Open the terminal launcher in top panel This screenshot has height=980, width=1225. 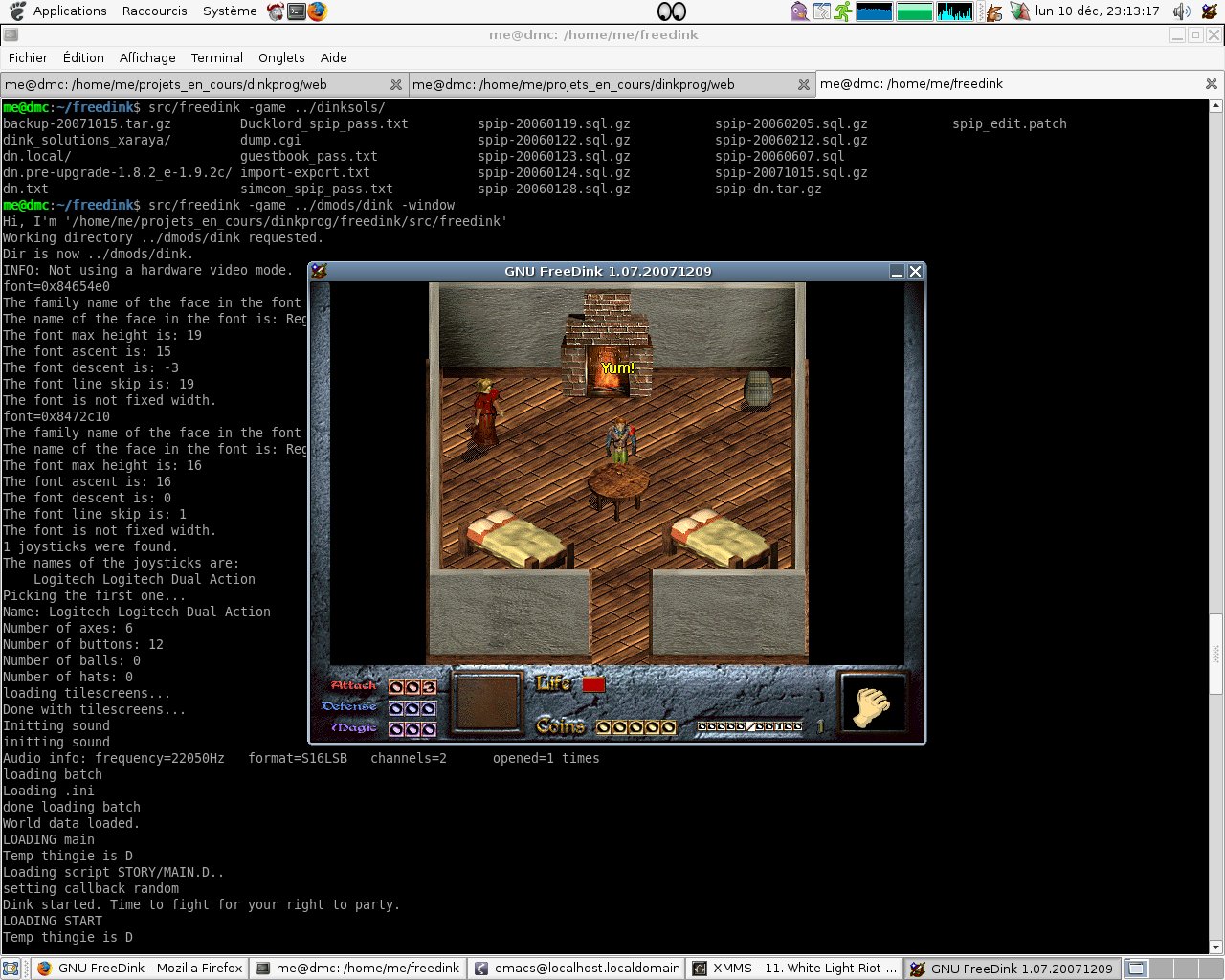point(297,11)
